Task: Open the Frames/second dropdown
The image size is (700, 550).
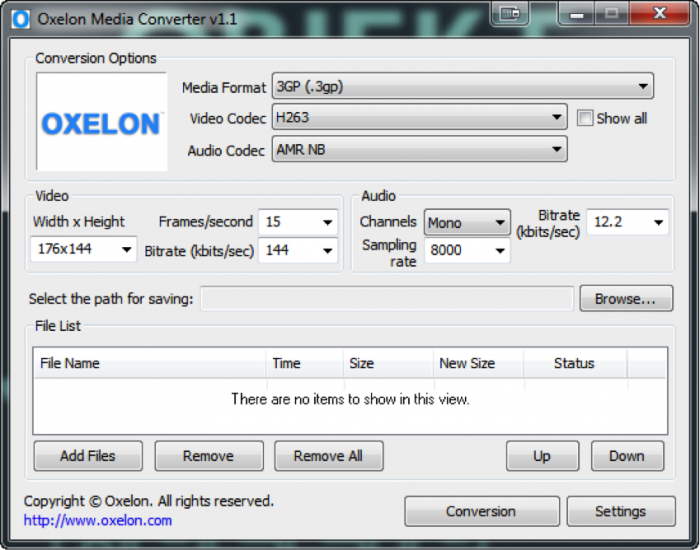Action: point(298,222)
